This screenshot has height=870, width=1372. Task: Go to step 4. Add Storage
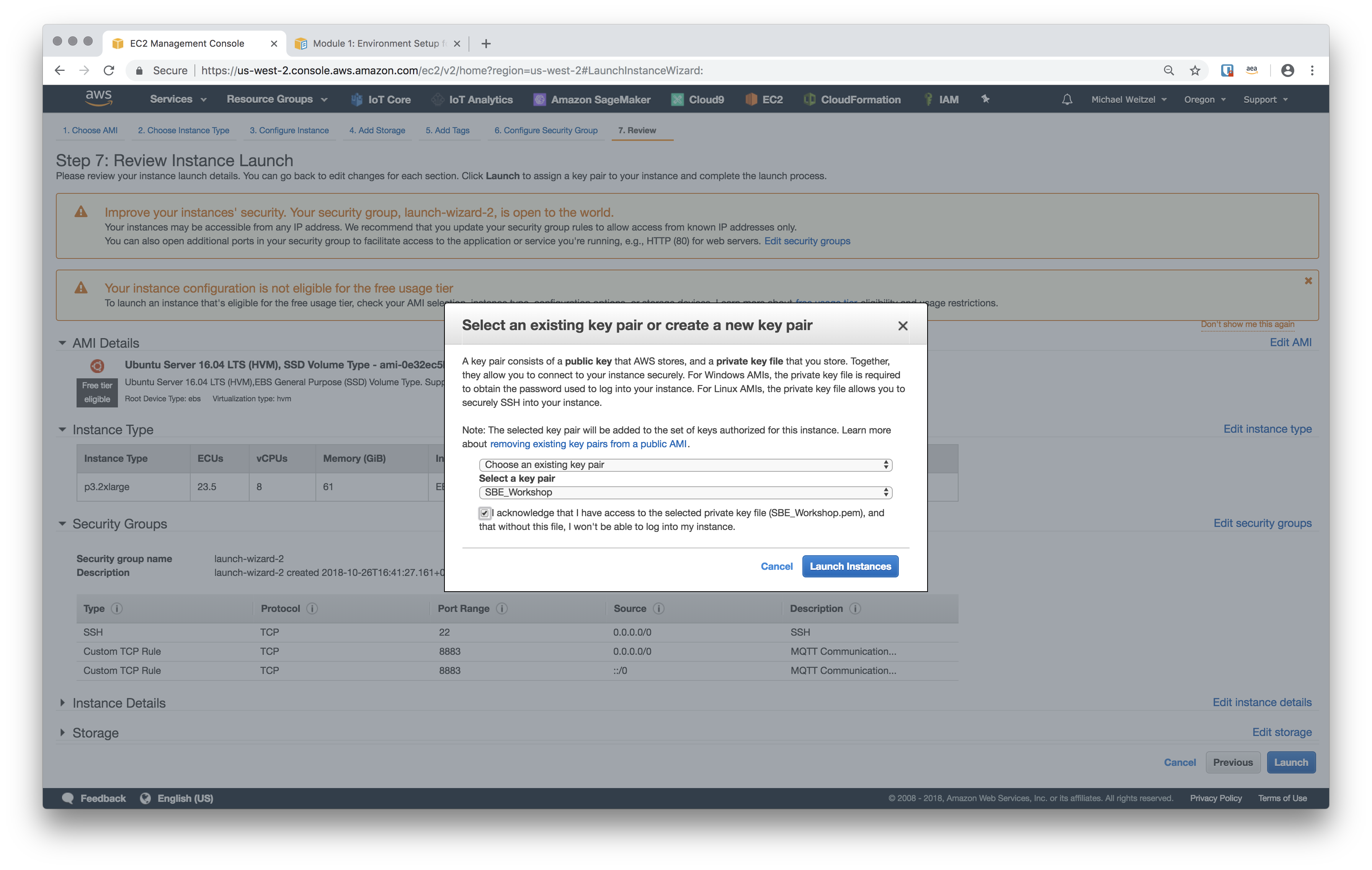(377, 130)
